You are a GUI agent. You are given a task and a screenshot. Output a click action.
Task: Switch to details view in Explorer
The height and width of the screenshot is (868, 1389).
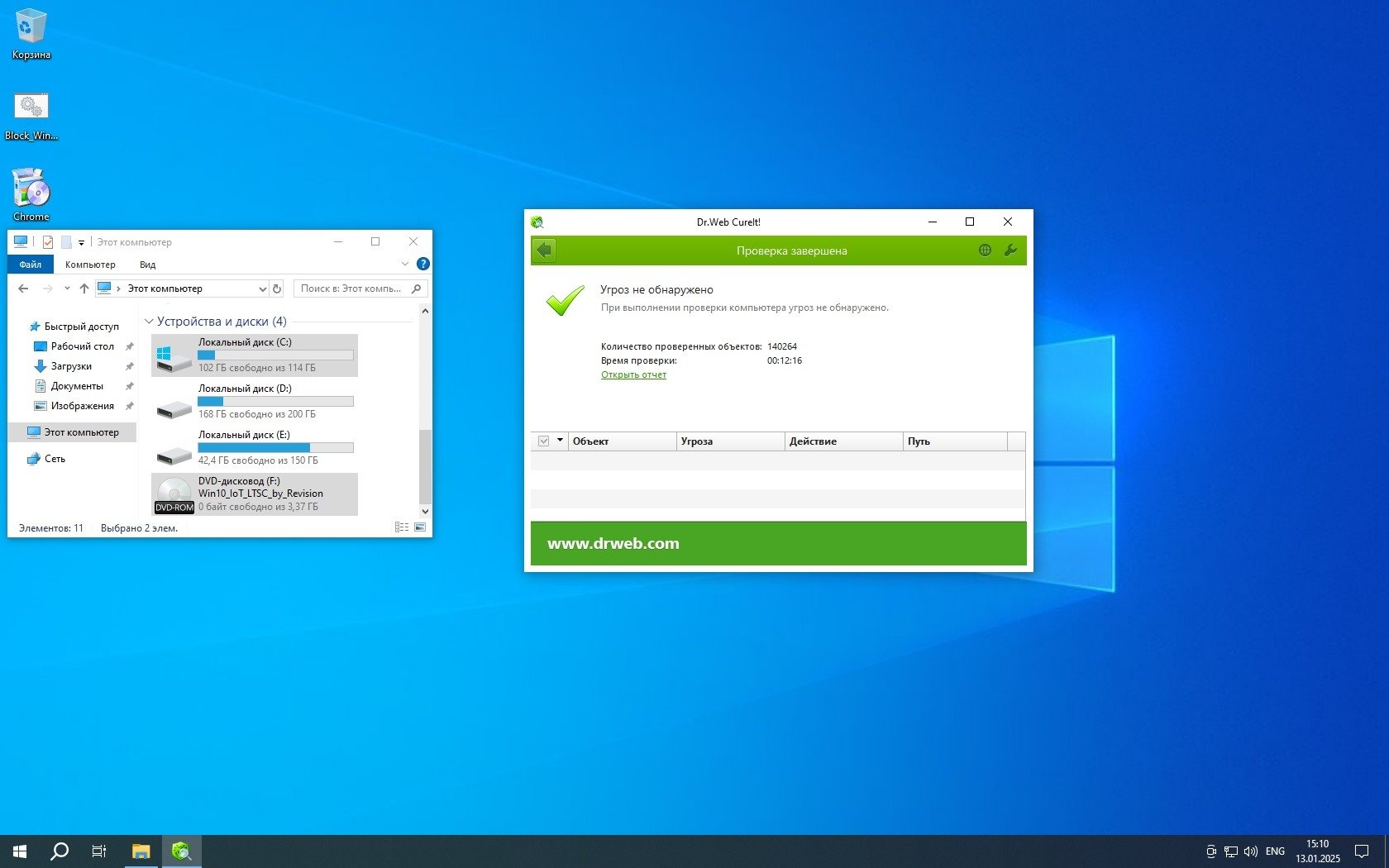[x=402, y=527]
